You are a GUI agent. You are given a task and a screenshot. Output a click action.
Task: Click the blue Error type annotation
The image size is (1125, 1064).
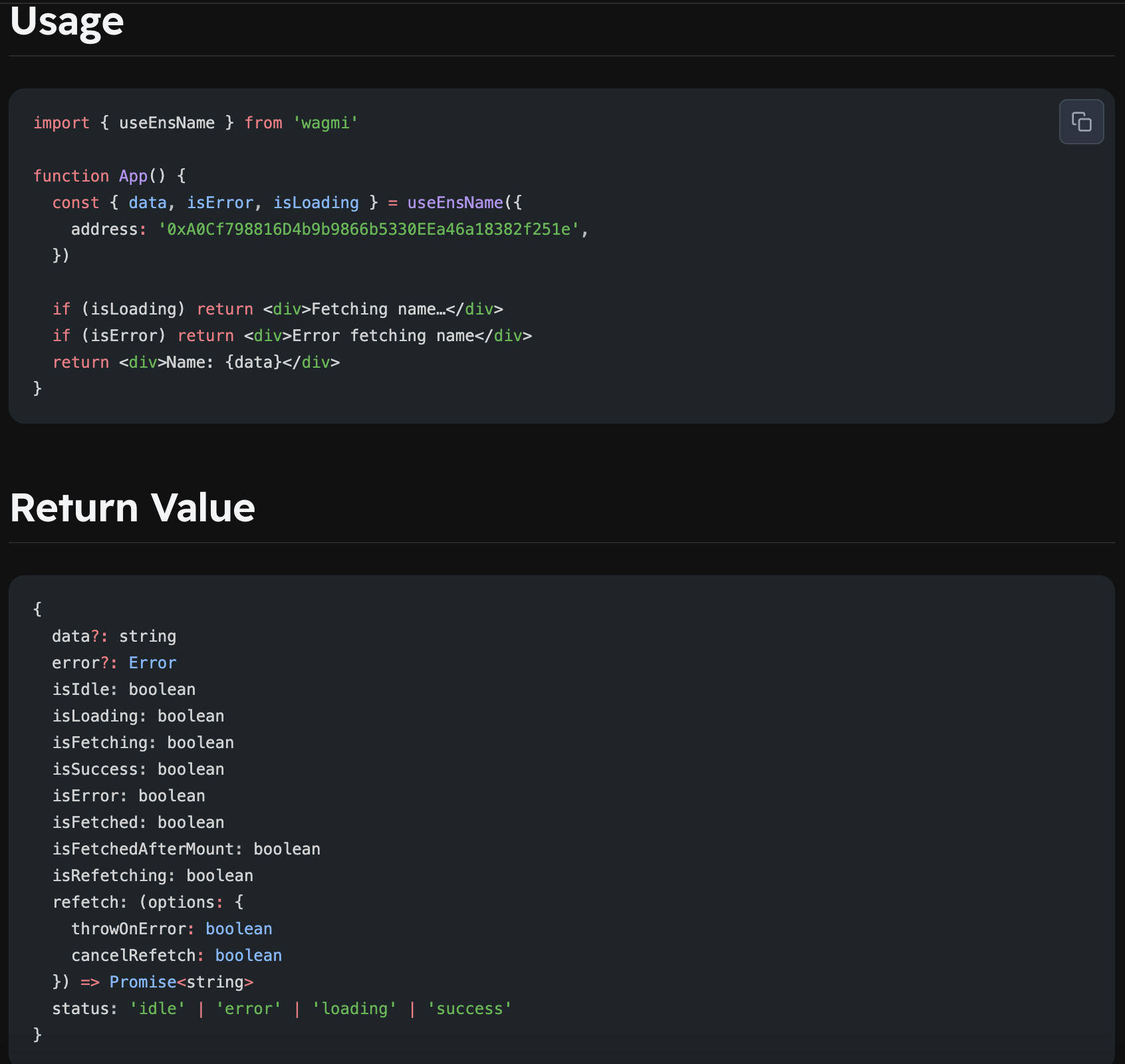tap(152, 663)
